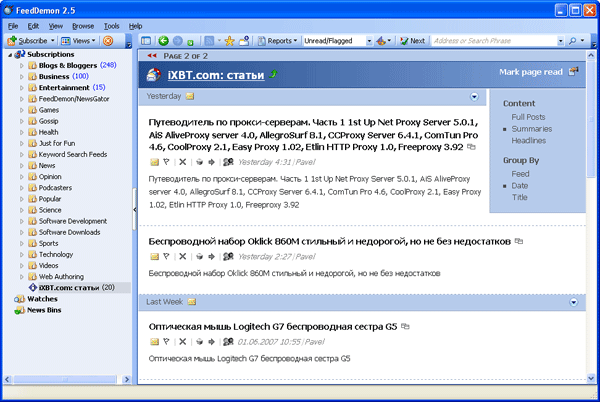Open the Subscribe button
The height and width of the screenshot is (402, 600).
point(27,41)
